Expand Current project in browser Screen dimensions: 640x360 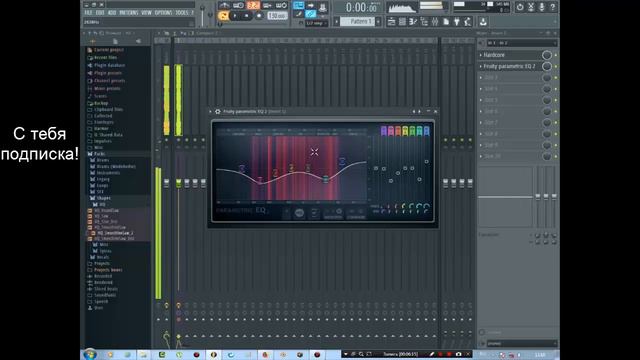(109, 50)
